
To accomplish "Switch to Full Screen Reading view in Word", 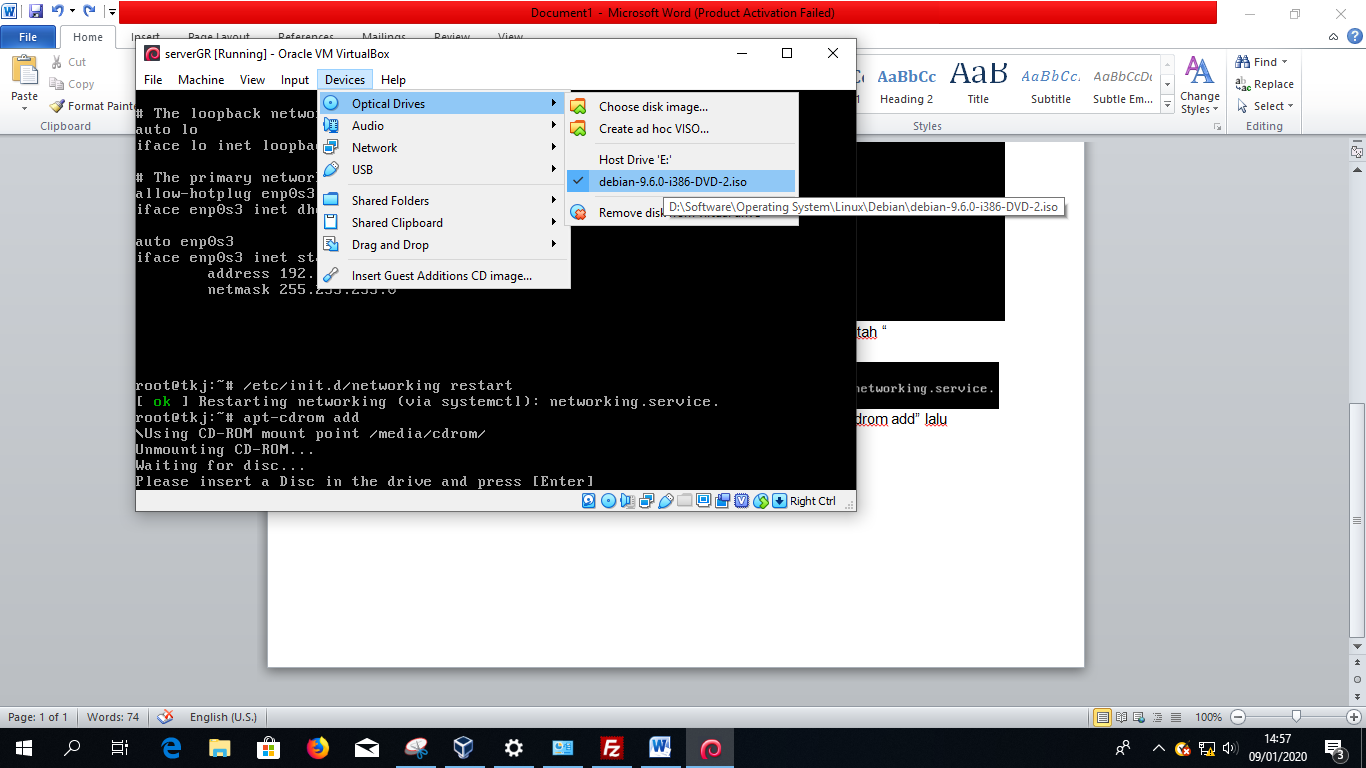I will click(1121, 717).
